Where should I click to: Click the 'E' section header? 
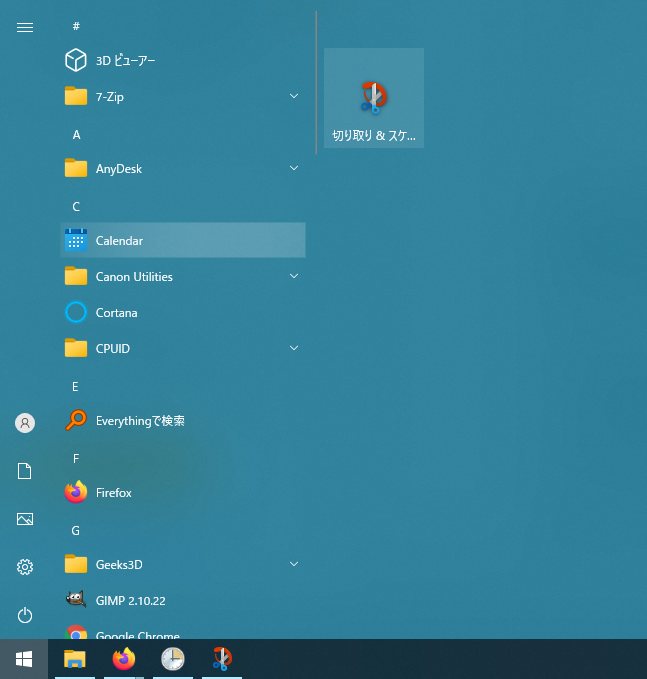tap(75, 387)
